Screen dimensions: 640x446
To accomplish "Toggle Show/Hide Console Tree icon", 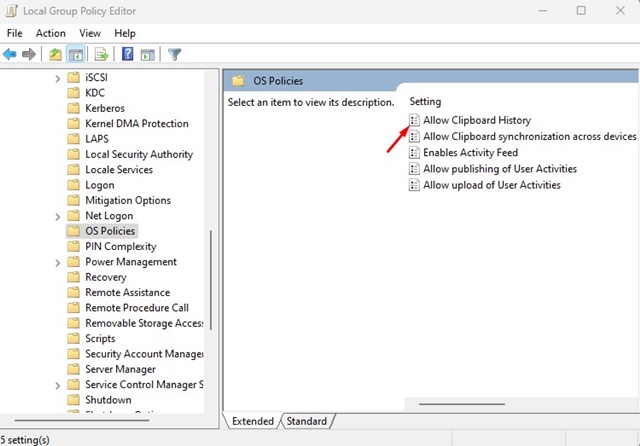I will click(76, 54).
